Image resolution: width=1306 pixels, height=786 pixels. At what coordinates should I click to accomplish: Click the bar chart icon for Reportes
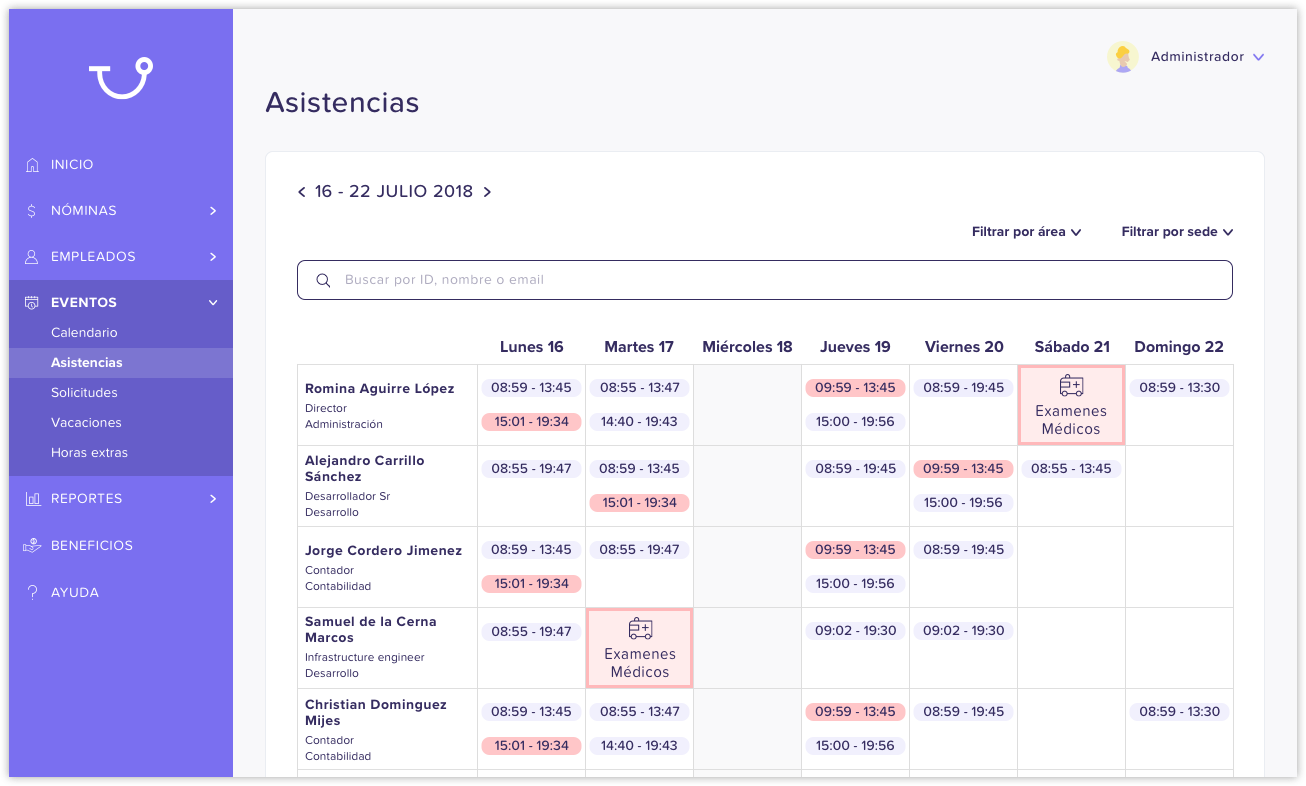32,499
